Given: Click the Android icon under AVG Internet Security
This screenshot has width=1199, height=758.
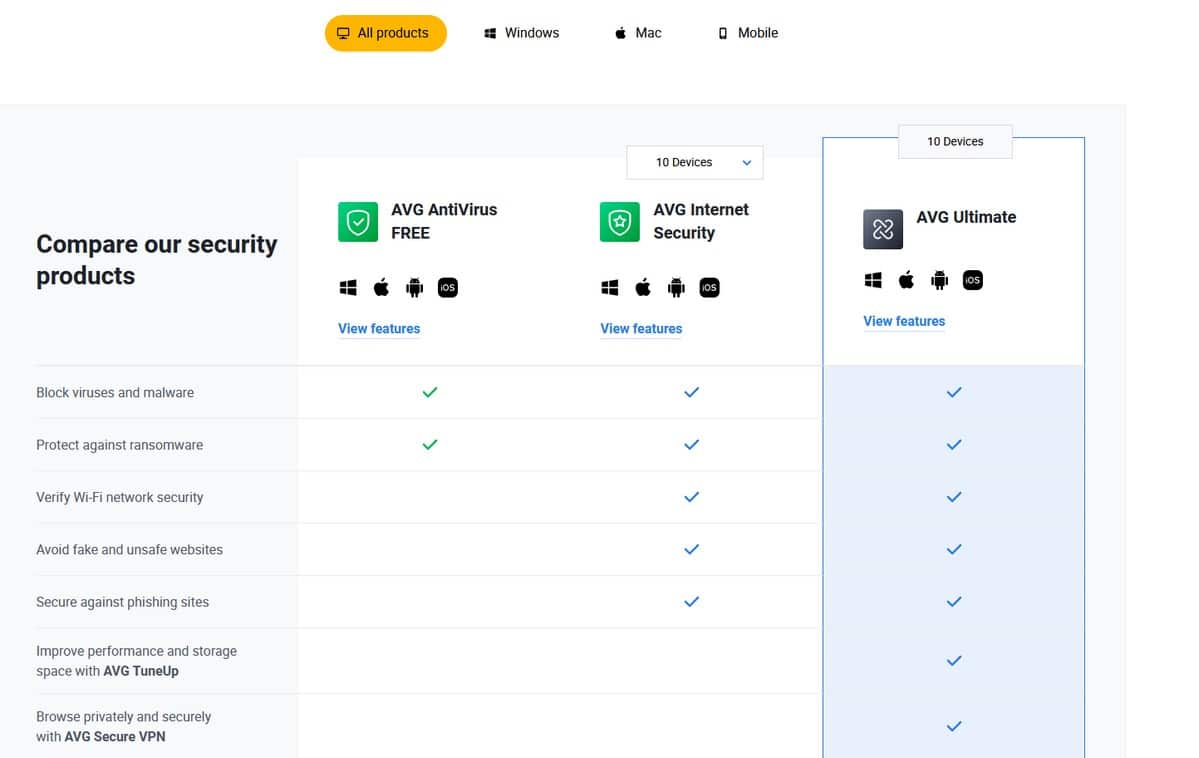Looking at the screenshot, I should (x=676, y=288).
